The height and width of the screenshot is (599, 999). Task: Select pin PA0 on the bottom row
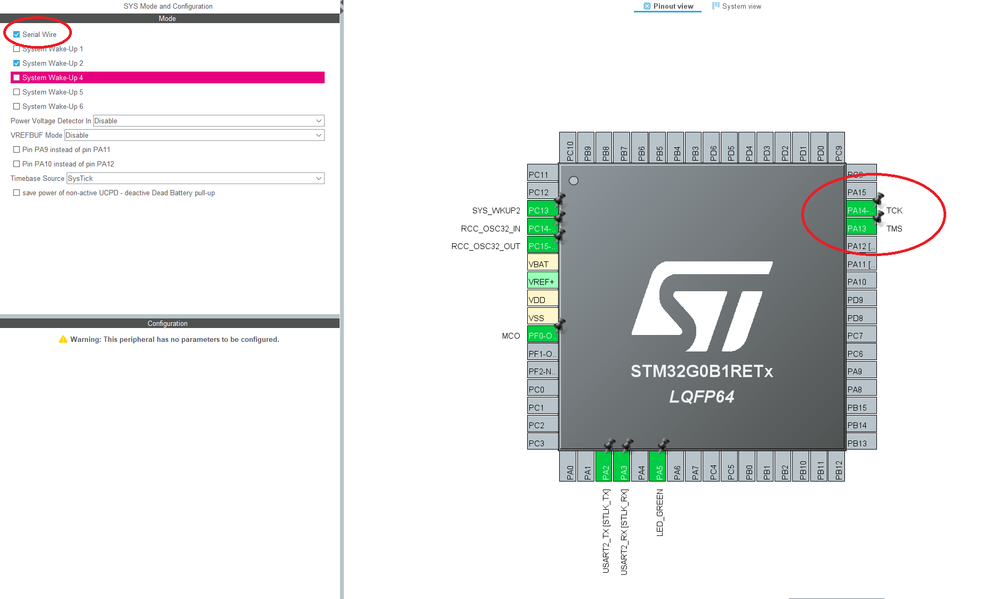[568, 466]
